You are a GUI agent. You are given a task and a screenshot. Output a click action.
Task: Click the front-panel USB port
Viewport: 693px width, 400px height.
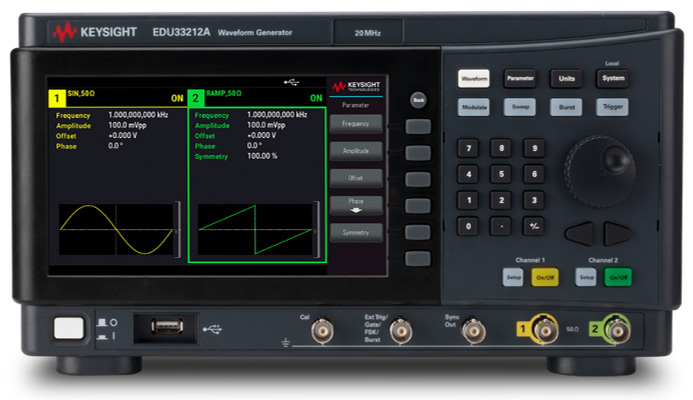(x=167, y=327)
